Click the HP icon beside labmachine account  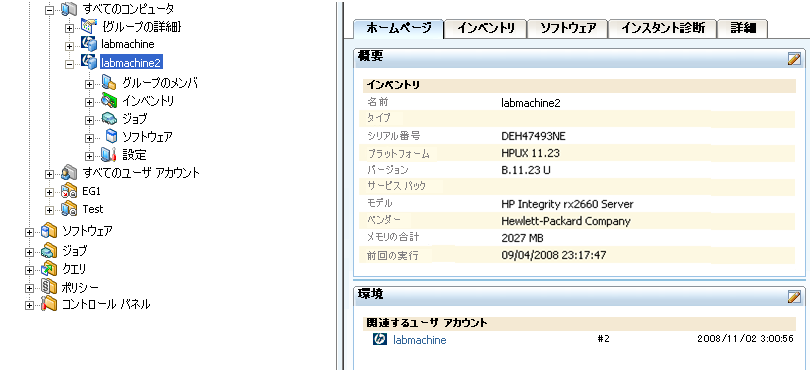click(x=380, y=340)
